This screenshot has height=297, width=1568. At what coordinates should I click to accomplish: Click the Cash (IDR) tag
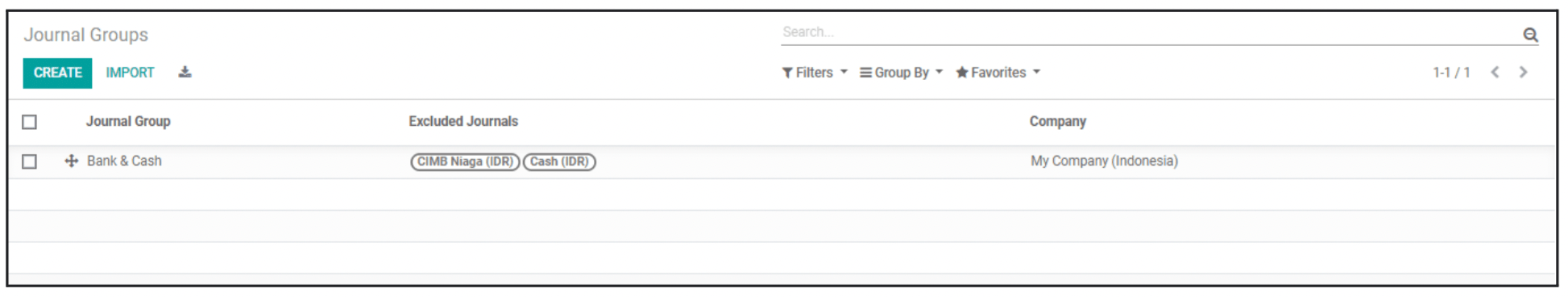pos(559,161)
